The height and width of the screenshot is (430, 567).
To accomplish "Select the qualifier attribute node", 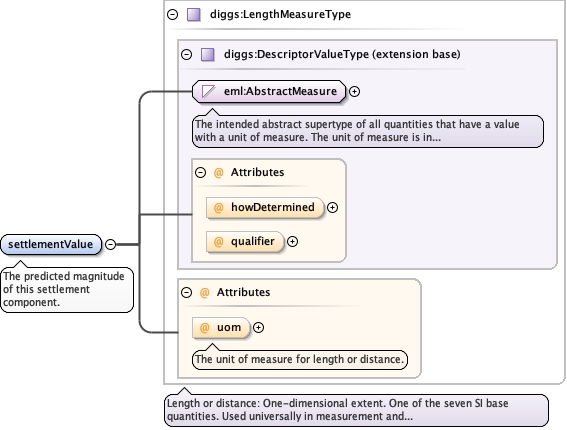I will (245, 242).
